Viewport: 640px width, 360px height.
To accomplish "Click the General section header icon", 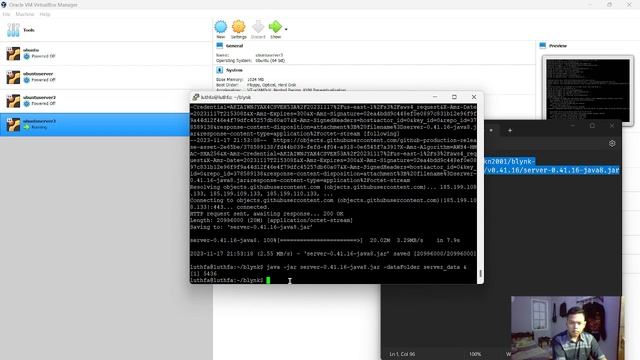I will (x=220, y=46).
